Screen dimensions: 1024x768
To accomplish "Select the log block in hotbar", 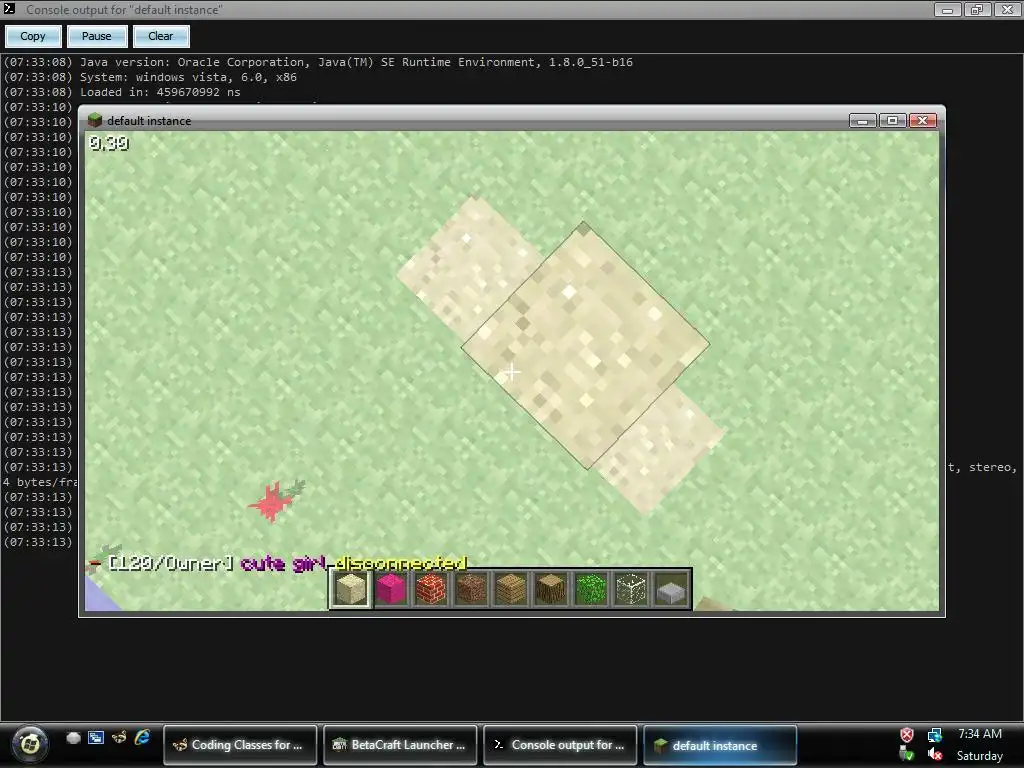I will (x=551, y=590).
